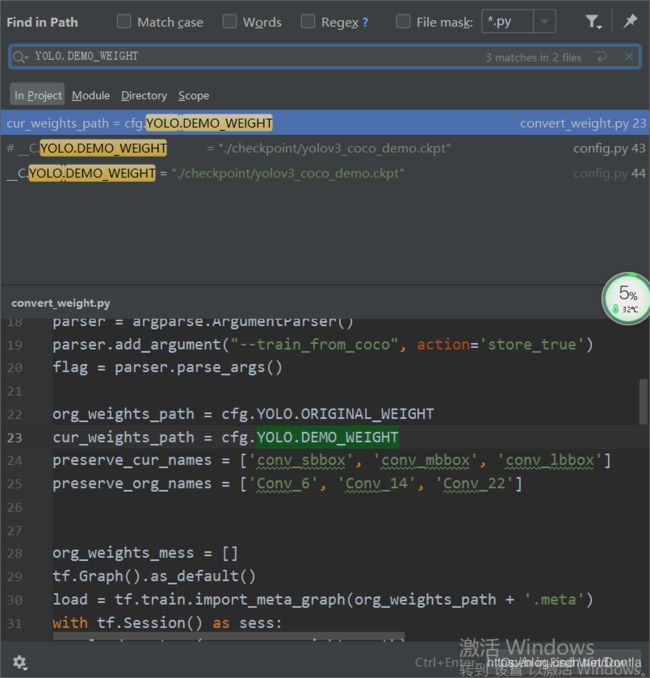Screen dimensions: 650x678
Task: Enable the Match case checkbox
Action: (124, 21)
